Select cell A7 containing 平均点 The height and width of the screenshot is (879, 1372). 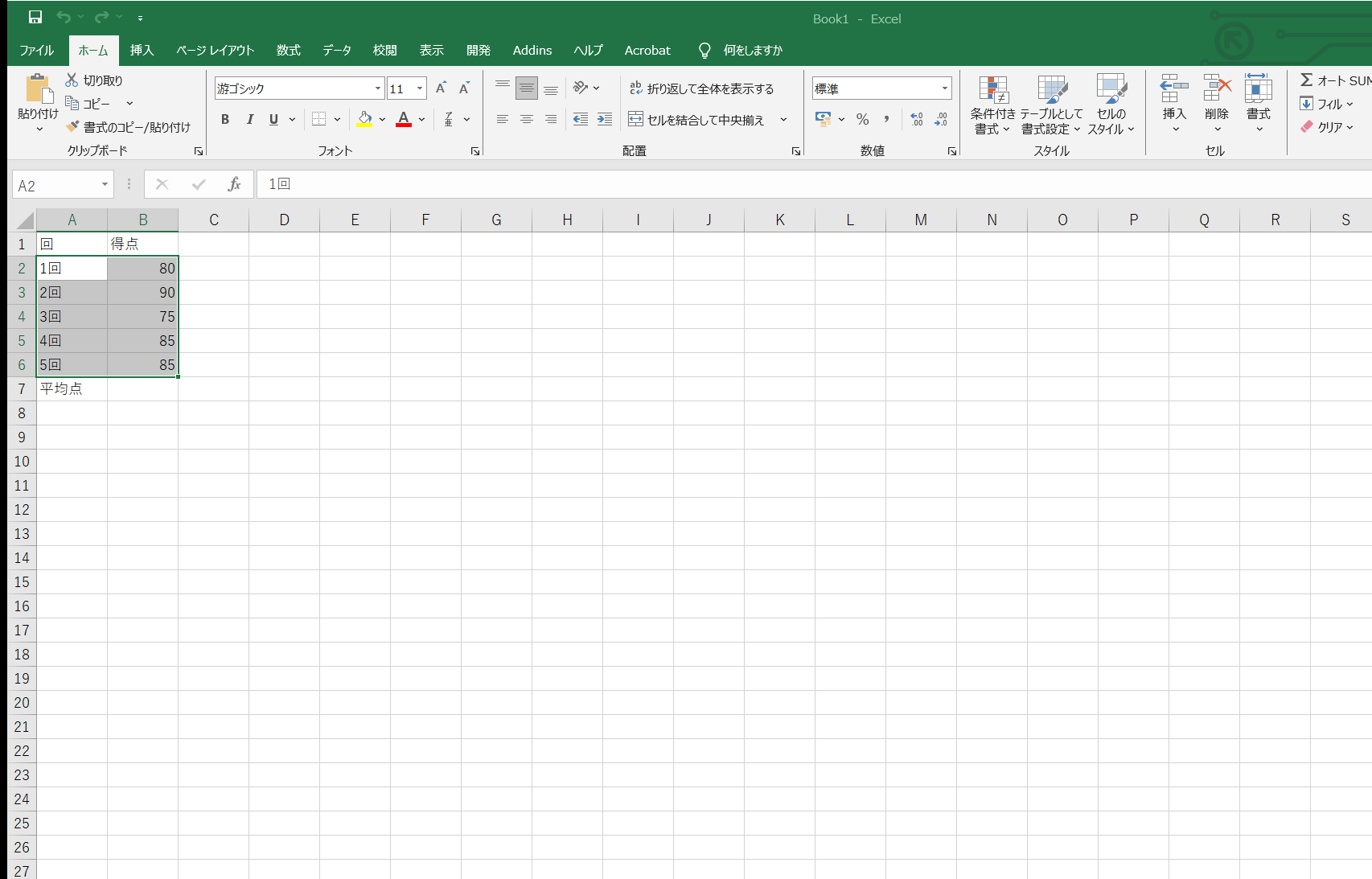(72, 388)
